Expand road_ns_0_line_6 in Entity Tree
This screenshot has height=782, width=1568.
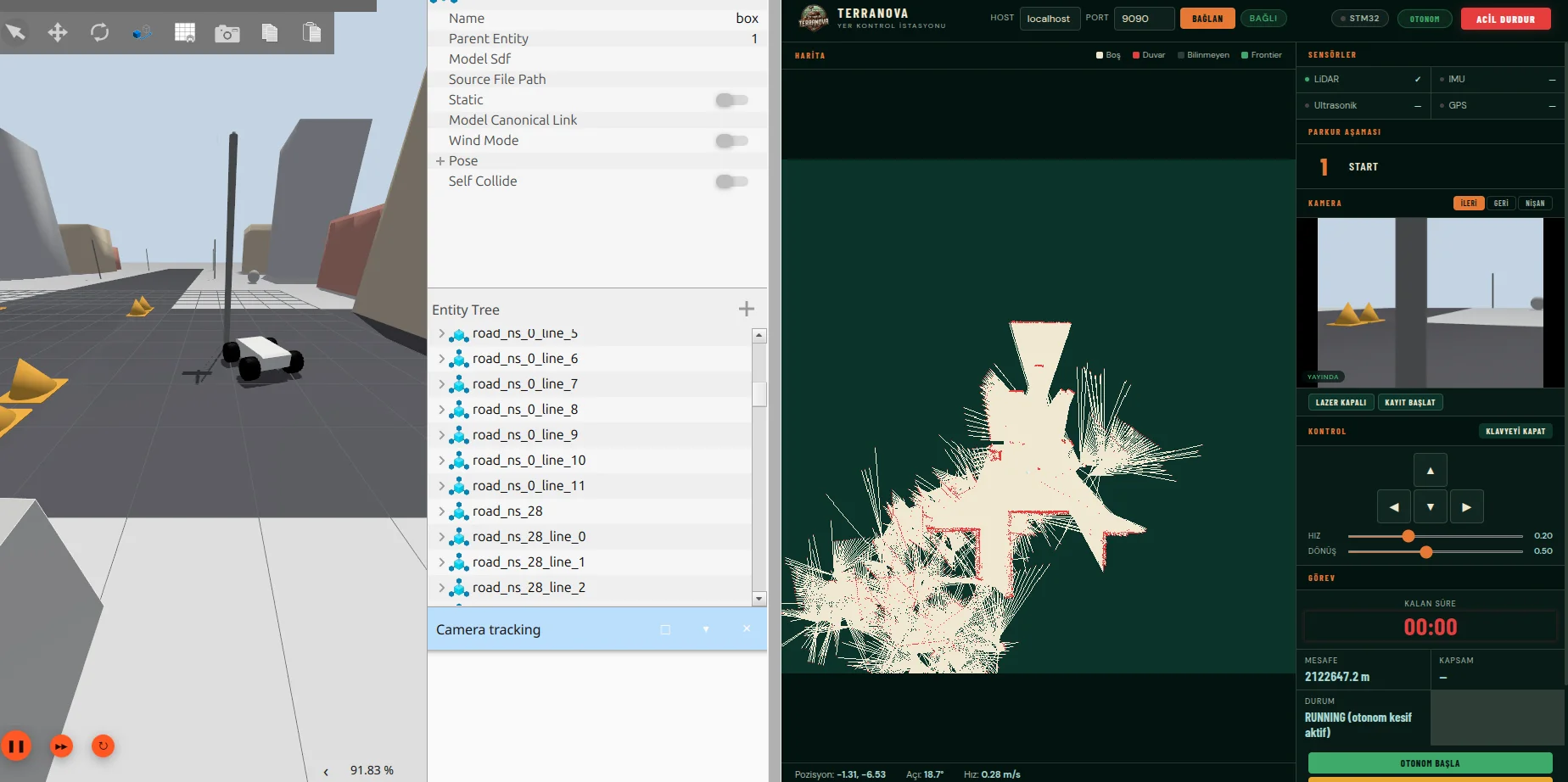point(441,359)
